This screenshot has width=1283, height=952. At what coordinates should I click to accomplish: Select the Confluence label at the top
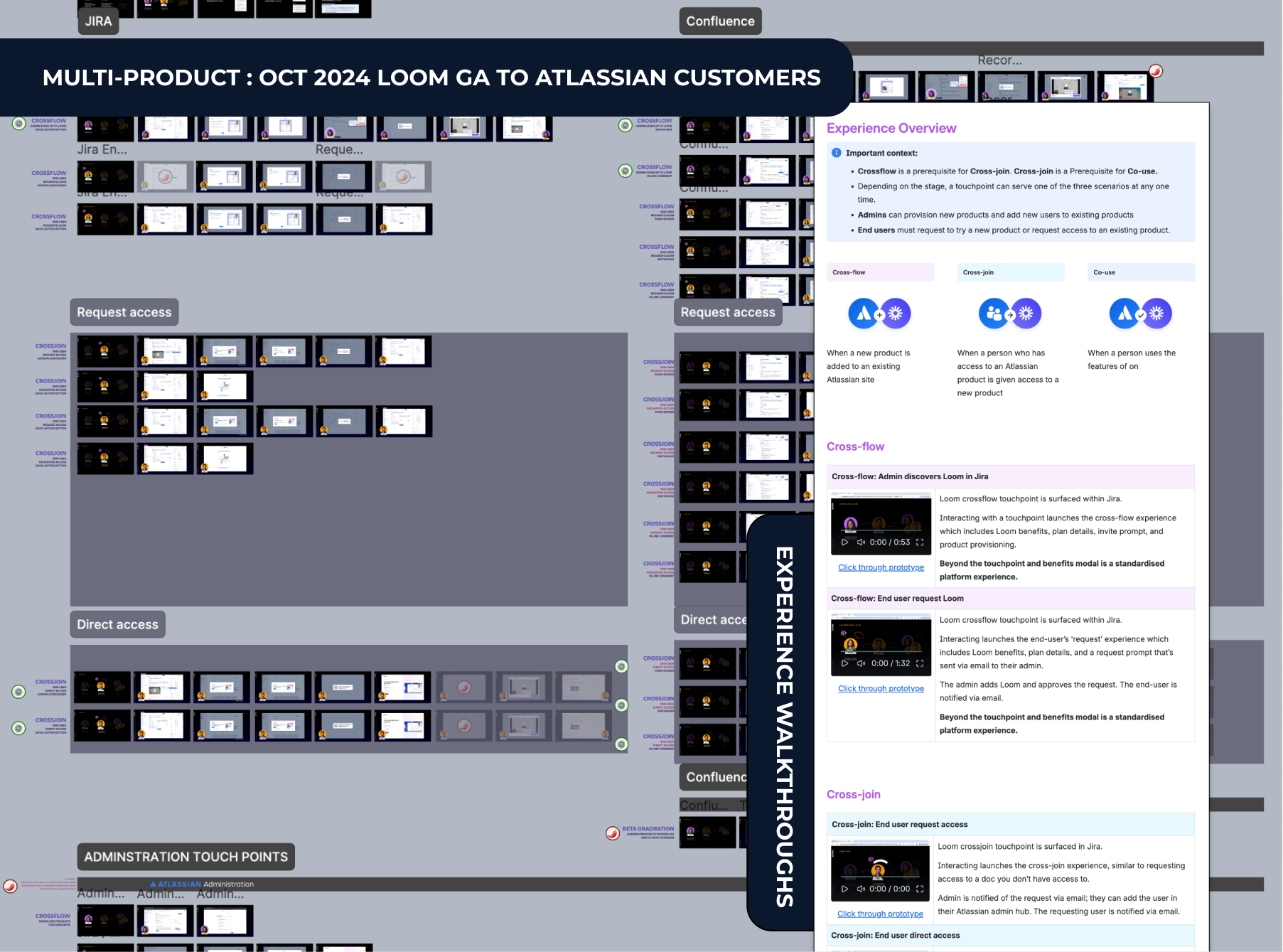(721, 21)
